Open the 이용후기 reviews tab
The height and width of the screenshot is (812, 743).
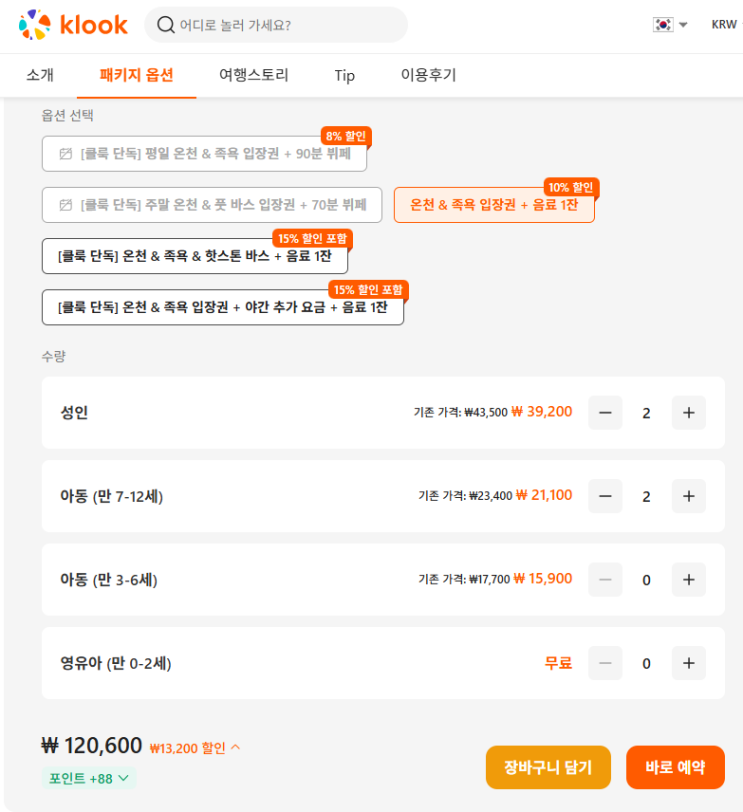pyautogui.click(x=428, y=75)
